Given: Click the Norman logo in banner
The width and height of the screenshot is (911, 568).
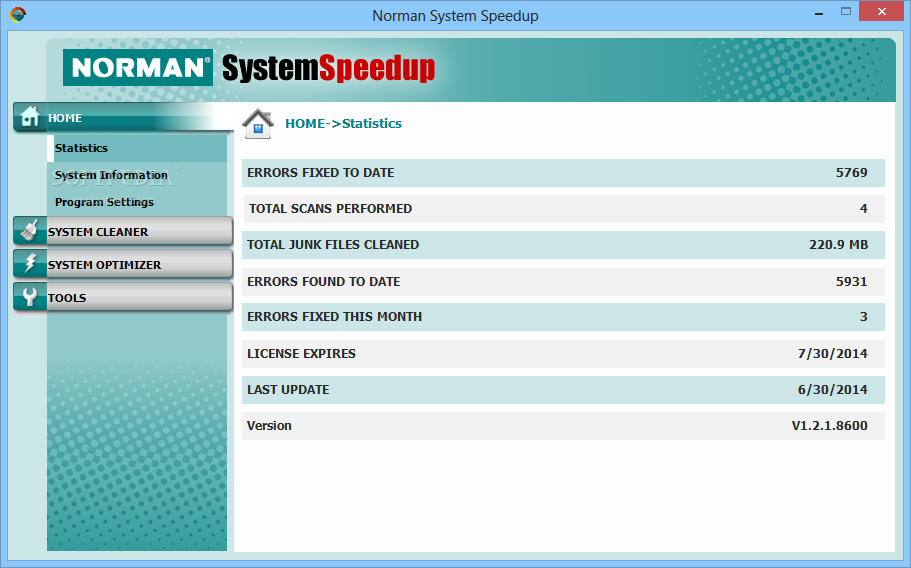Looking at the screenshot, I should pyautogui.click(x=138, y=67).
